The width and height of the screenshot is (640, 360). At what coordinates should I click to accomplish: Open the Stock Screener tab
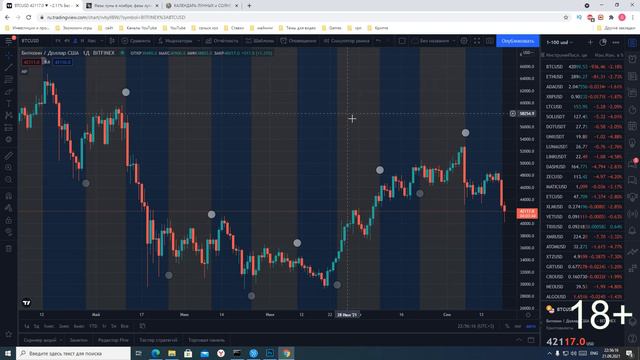coord(40,340)
